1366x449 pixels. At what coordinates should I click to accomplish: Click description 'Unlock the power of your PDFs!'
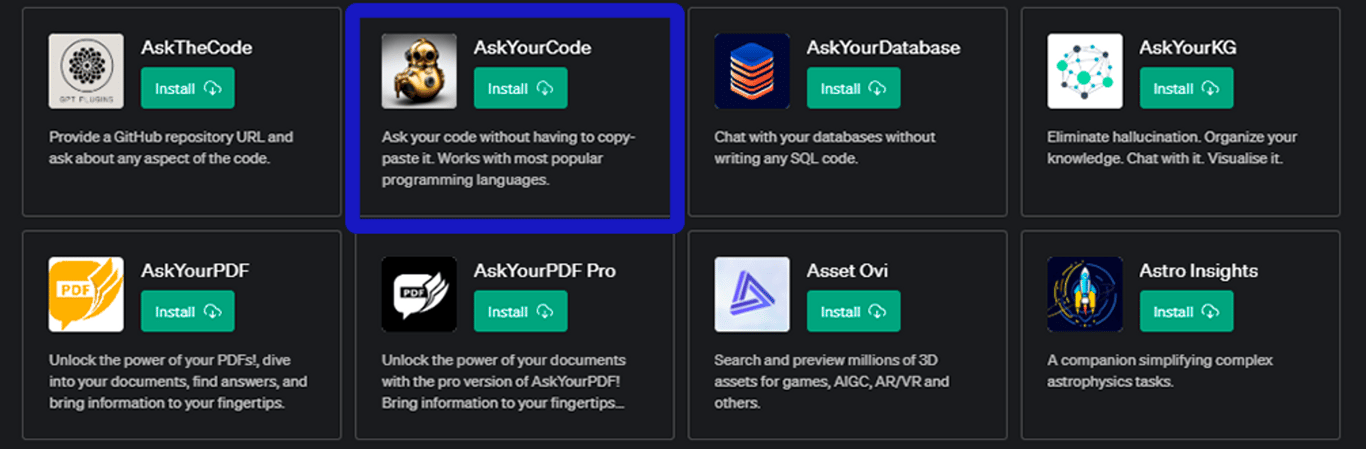coord(178,381)
